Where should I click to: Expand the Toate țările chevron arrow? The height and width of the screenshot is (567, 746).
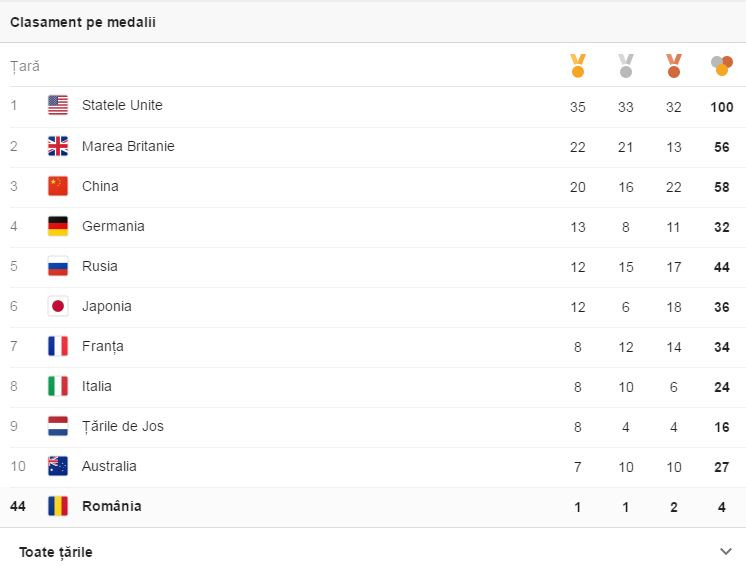(726, 551)
